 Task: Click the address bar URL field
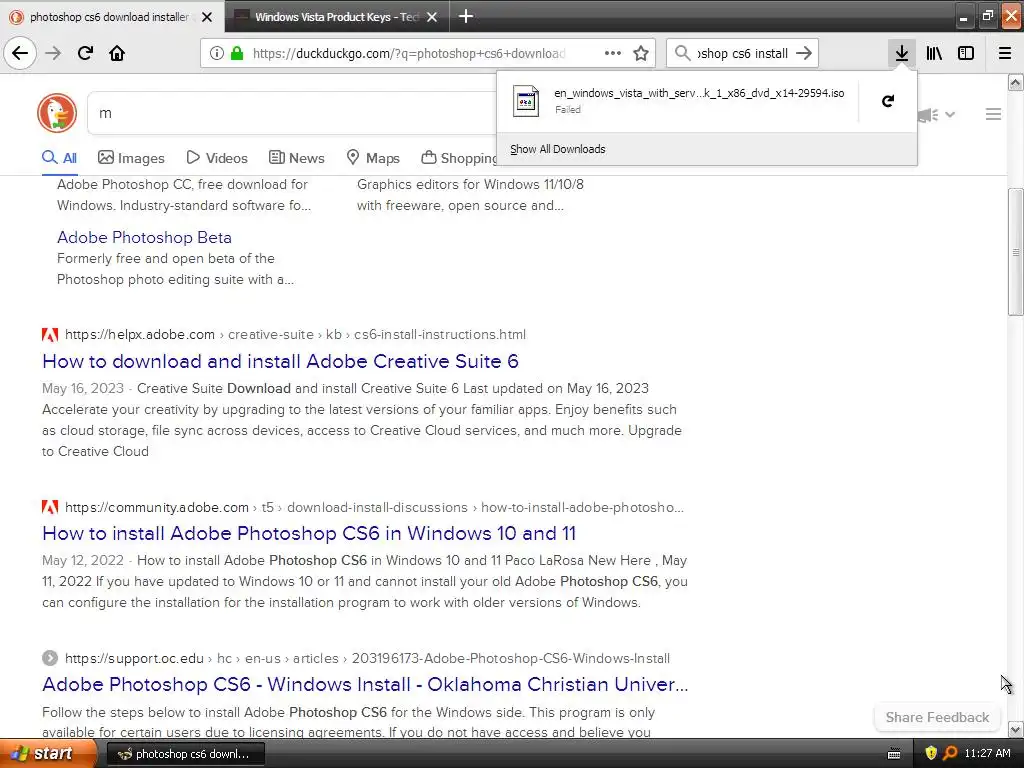(x=409, y=54)
